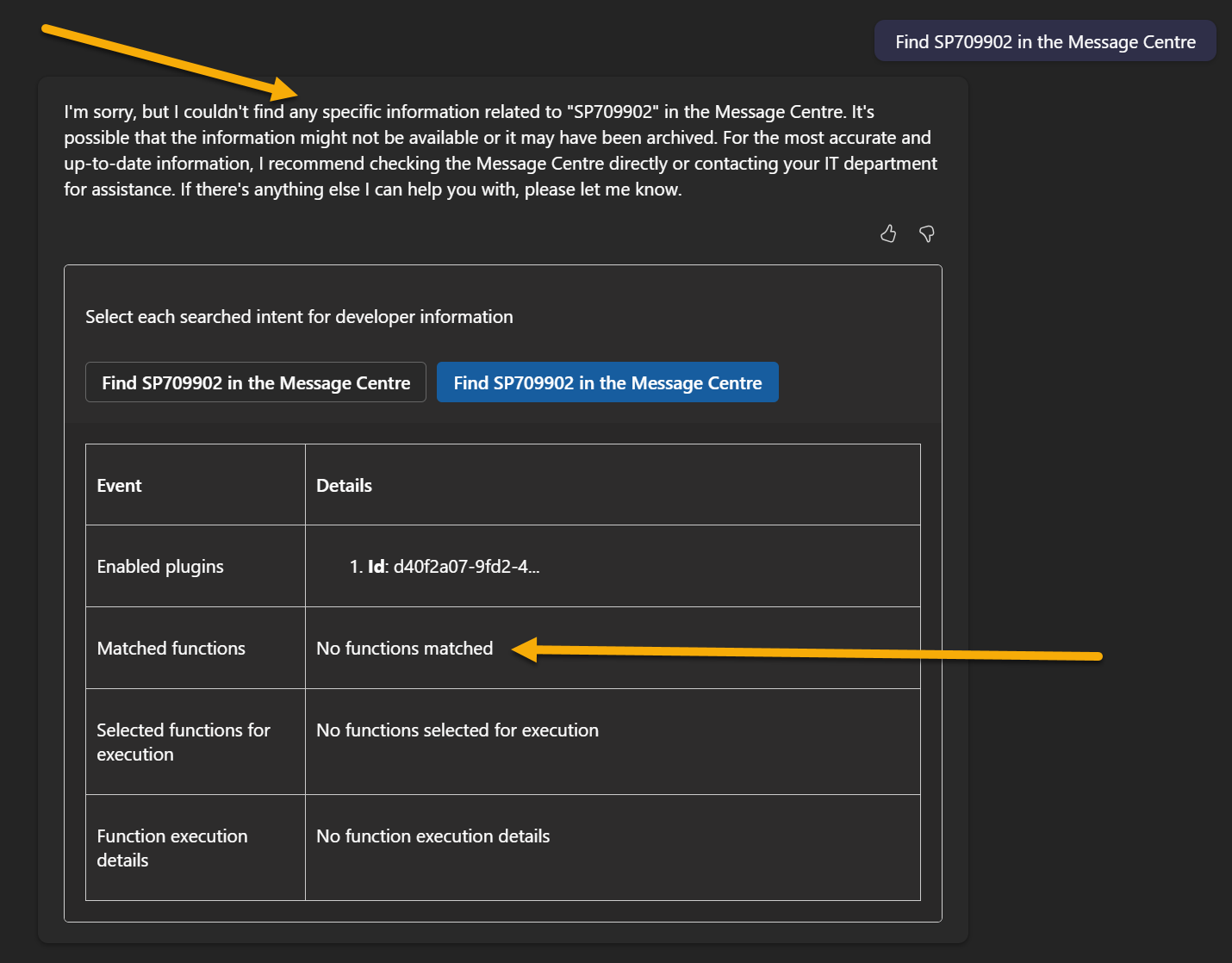Image resolution: width=1232 pixels, height=963 pixels.
Task: Click the orange arrow beside No functions matched
Action: pos(810,652)
